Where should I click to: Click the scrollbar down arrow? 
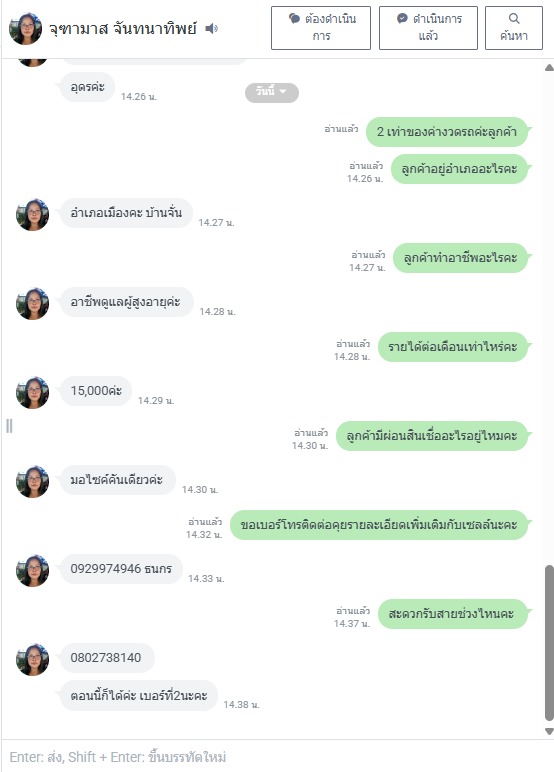pyautogui.click(x=549, y=731)
